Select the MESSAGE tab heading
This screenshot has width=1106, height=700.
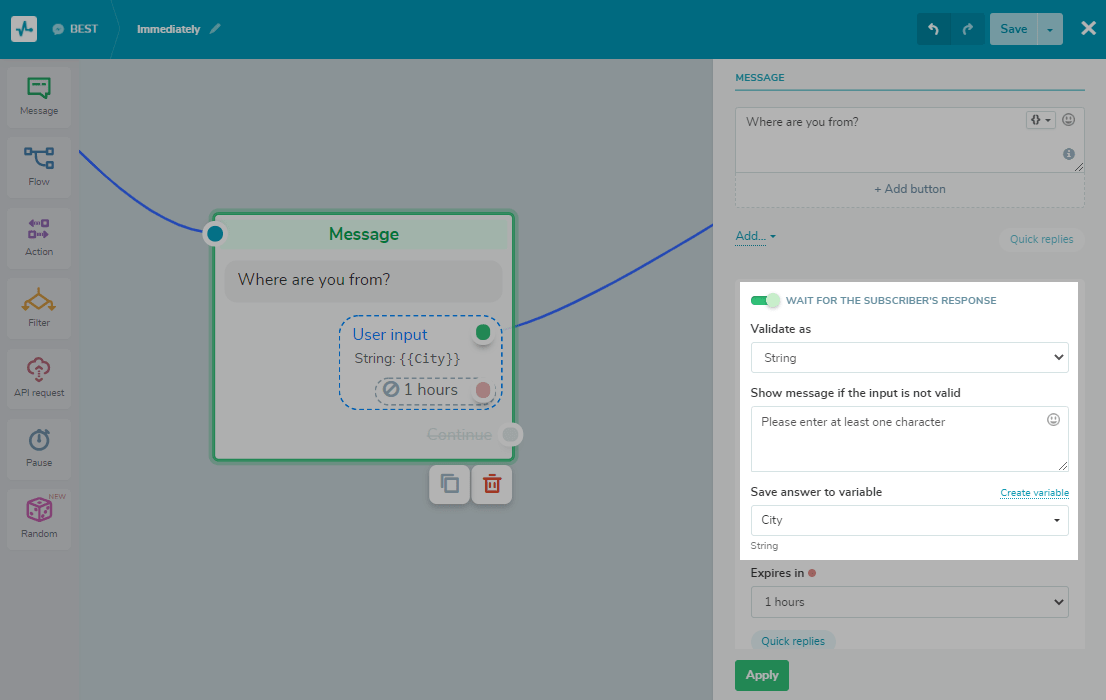760,78
